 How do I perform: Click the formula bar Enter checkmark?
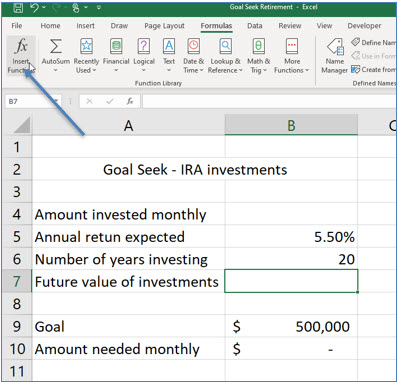[110, 101]
